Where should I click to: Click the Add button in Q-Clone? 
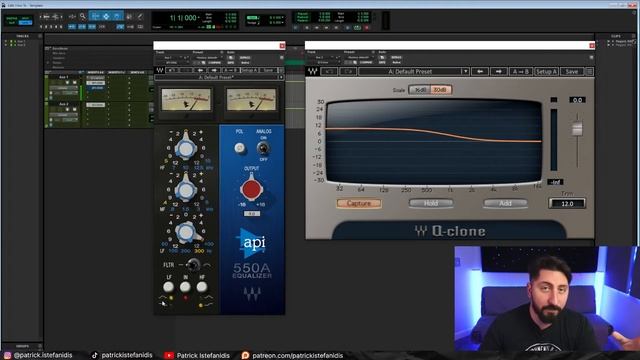click(505, 203)
